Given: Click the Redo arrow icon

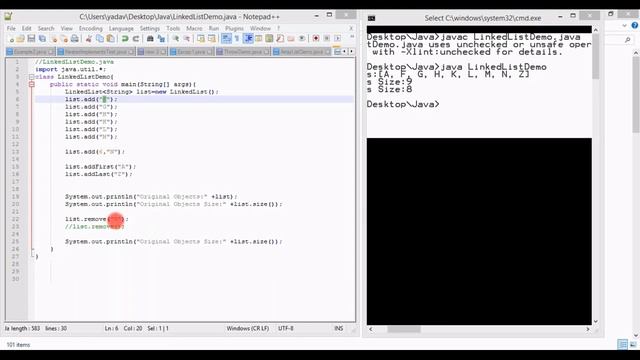Looking at the screenshot, I should click(x=136, y=39).
